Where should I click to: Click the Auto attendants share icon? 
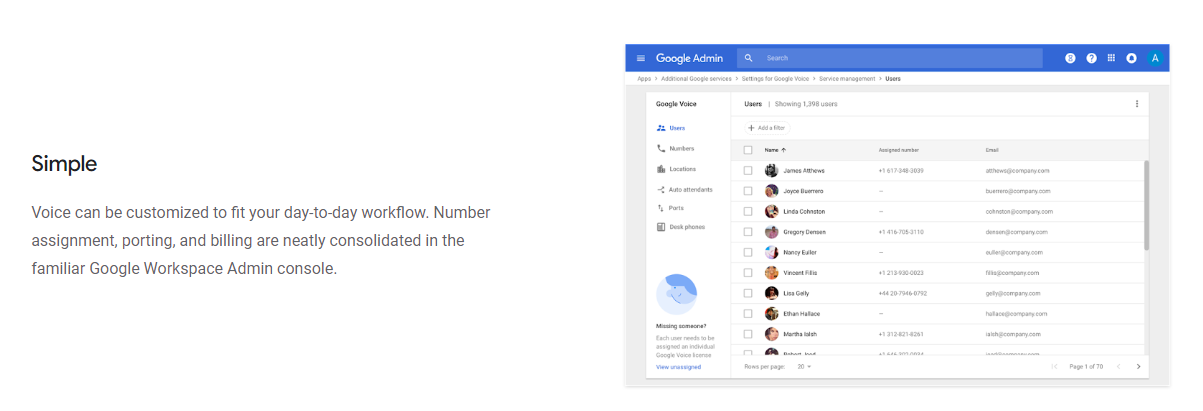pyautogui.click(x=661, y=189)
